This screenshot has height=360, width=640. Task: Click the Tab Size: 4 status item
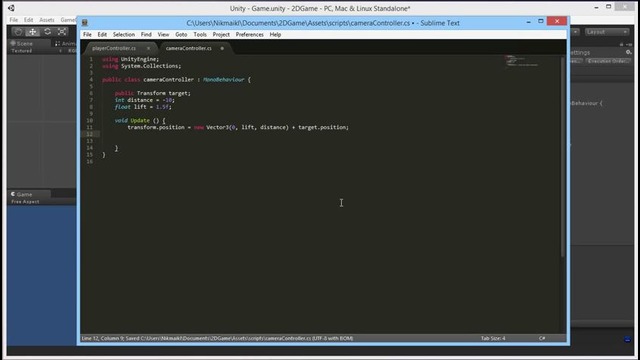pos(493,338)
